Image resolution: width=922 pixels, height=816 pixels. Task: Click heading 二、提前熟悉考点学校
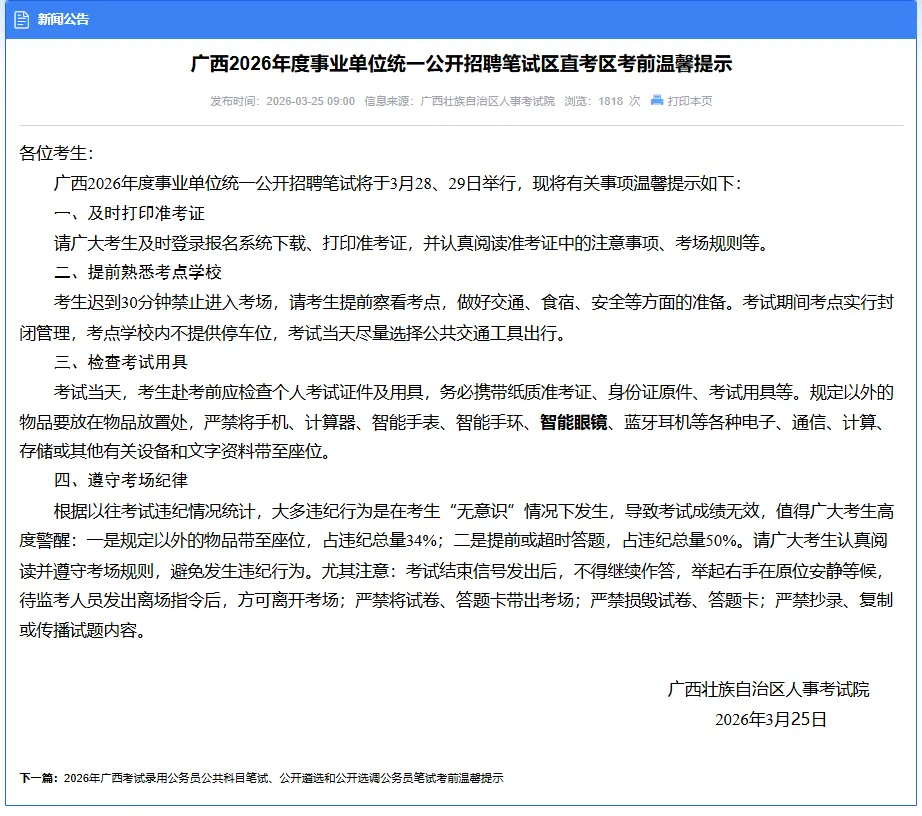[x=138, y=272]
